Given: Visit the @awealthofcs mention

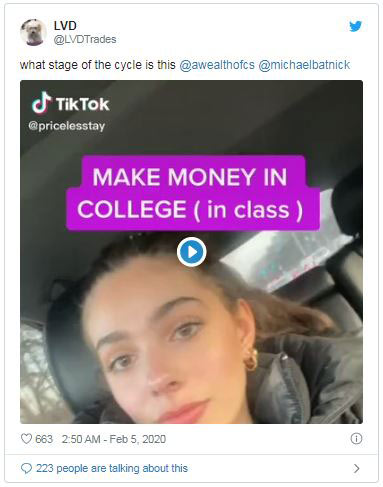Looking at the screenshot, I should [217, 65].
